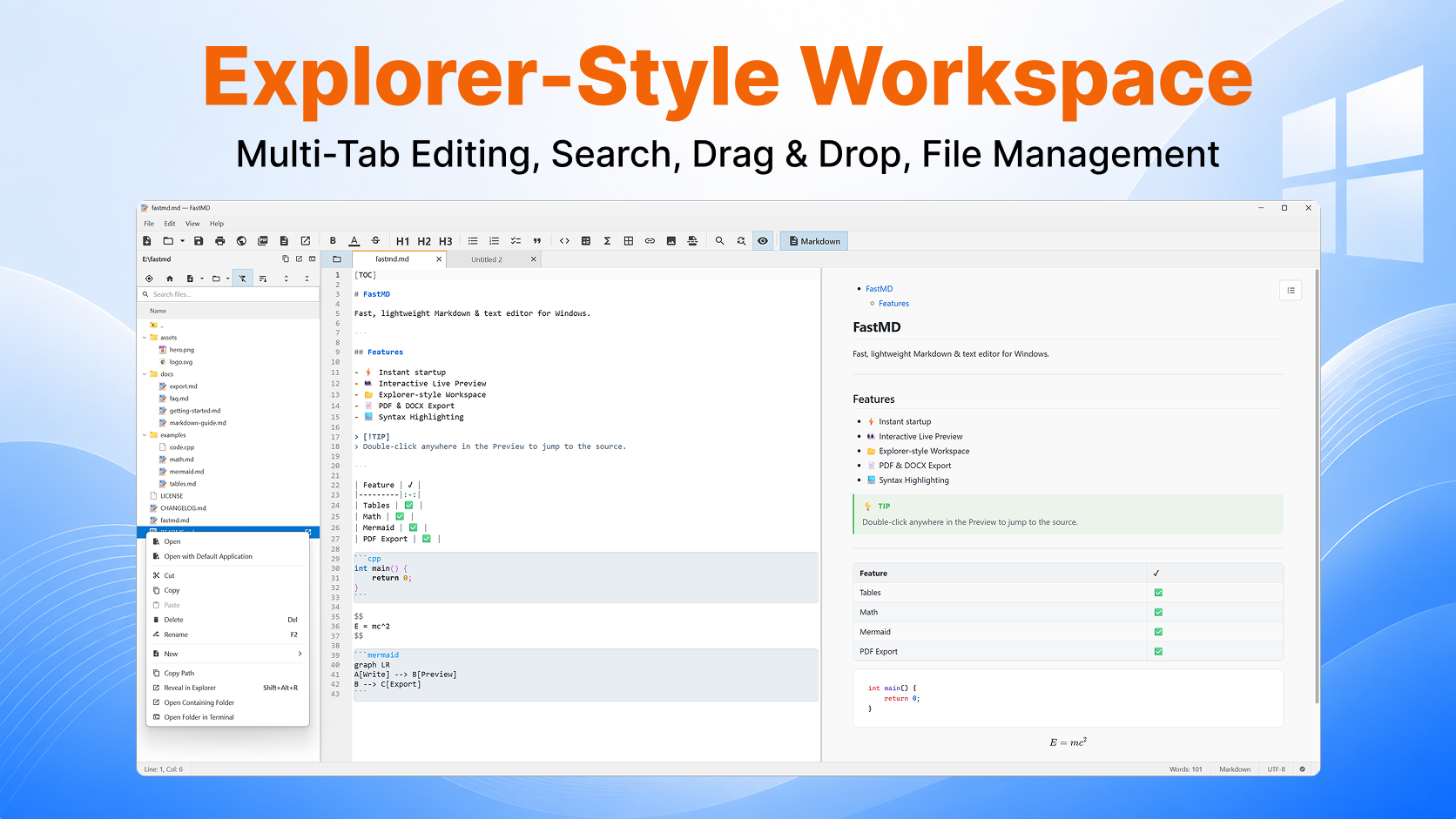Expand all folders in the explorer toolbar
1456x819 pixels.
[x=286, y=279]
